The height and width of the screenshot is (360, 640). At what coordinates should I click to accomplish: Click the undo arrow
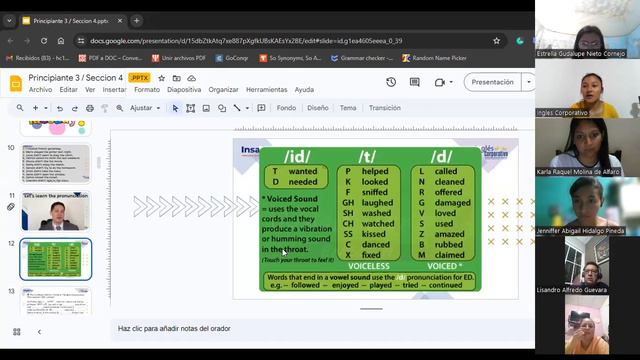60,108
